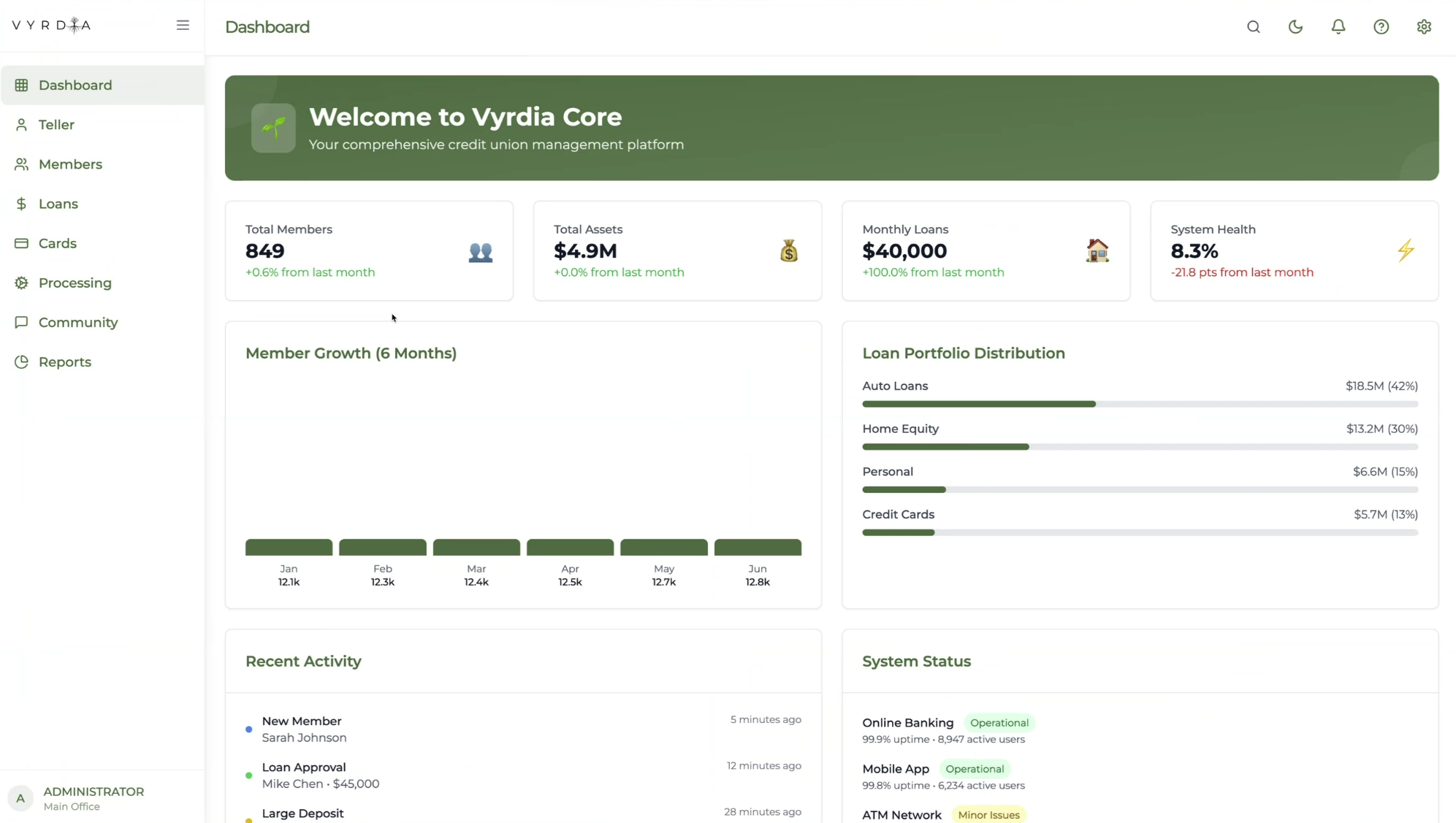Click the Vyrdia logo

click(52, 26)
